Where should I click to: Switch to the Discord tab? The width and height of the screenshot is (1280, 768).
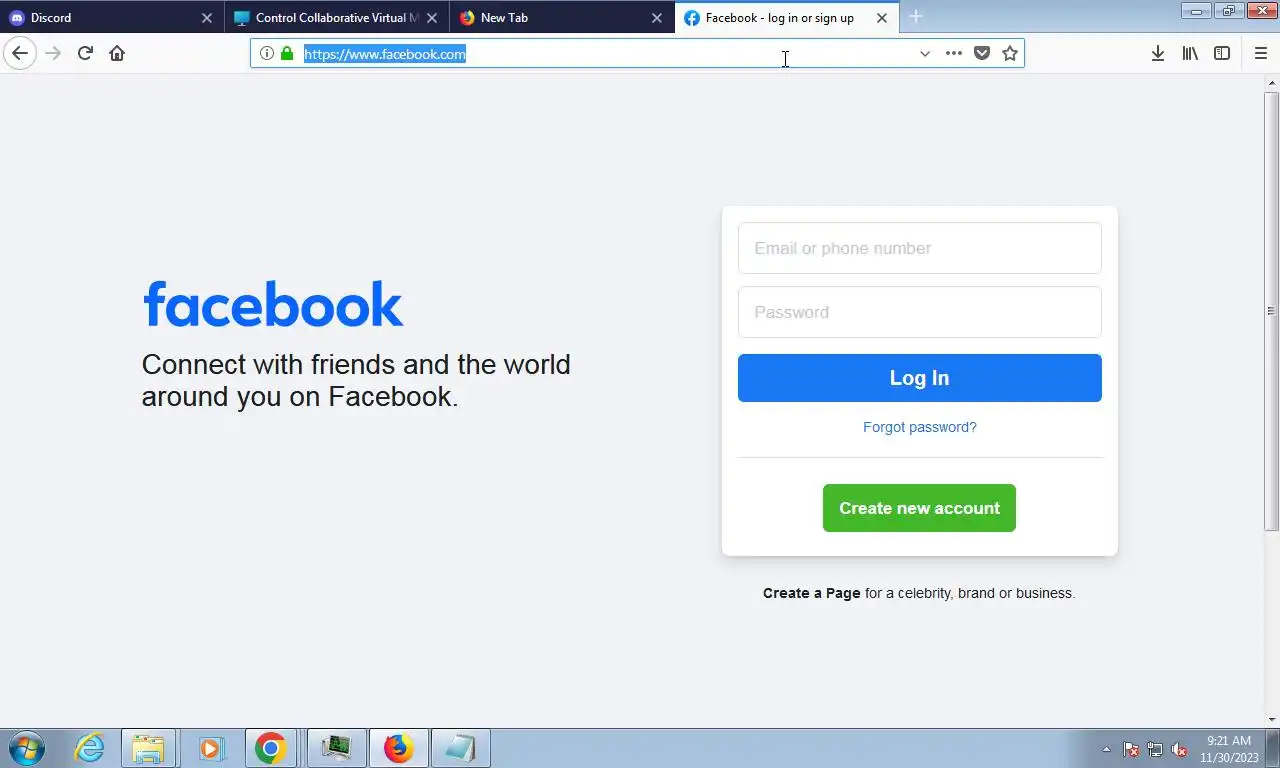112,17
